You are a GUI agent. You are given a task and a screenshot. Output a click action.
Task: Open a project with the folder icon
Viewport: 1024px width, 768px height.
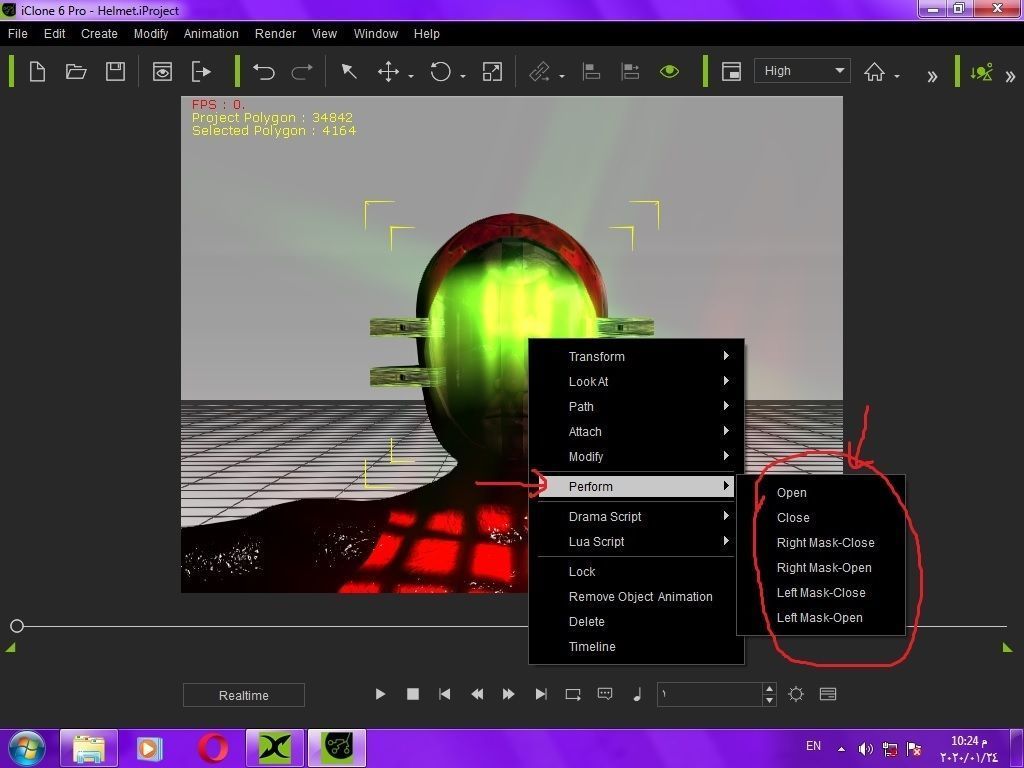(x=76, y=71)
